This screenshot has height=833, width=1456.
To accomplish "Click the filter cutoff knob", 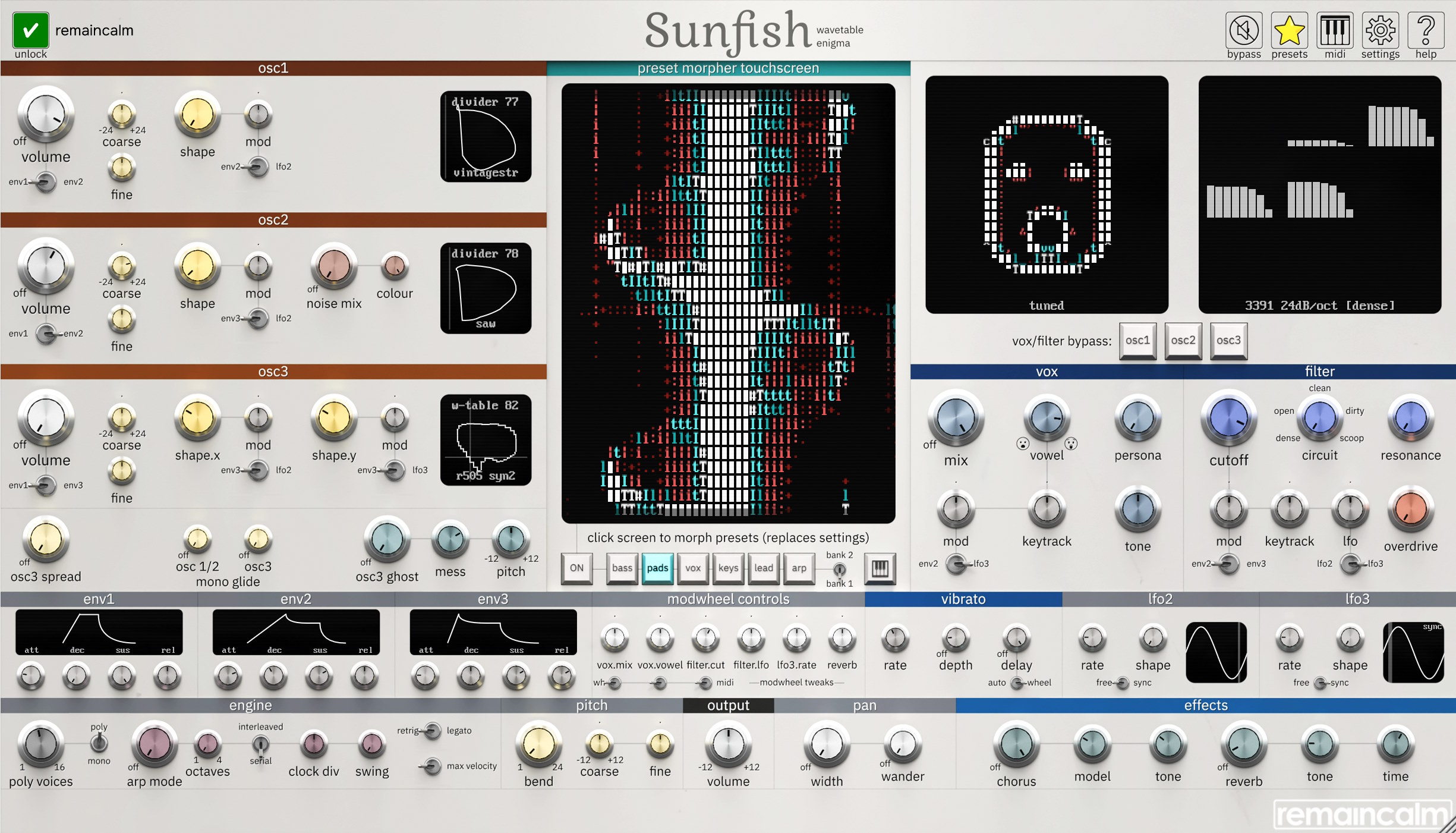I will (x=1228, y=417).
